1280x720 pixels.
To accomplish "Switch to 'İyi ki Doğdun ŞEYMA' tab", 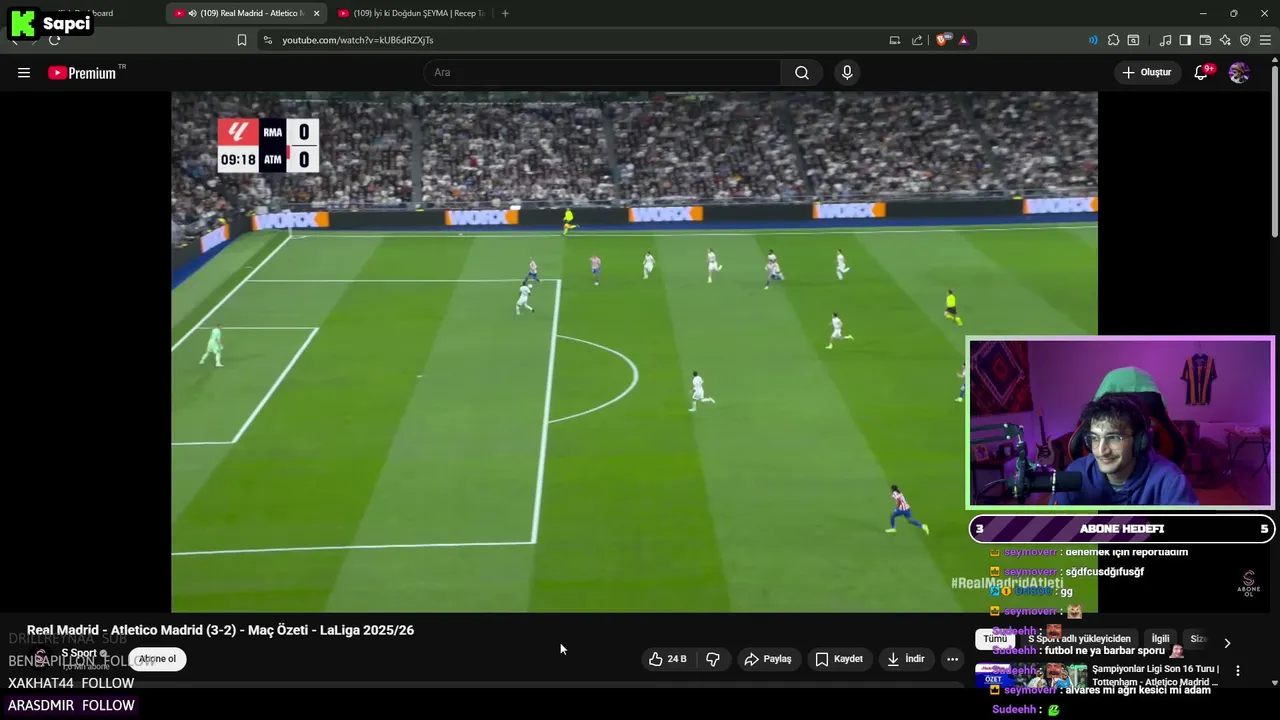I will click(411, 13).
